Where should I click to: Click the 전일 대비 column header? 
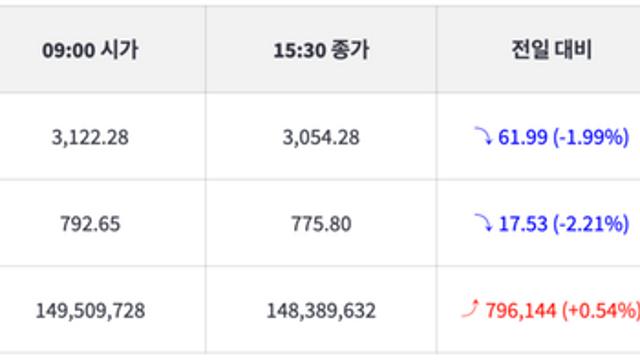click(x=551, y=50)
